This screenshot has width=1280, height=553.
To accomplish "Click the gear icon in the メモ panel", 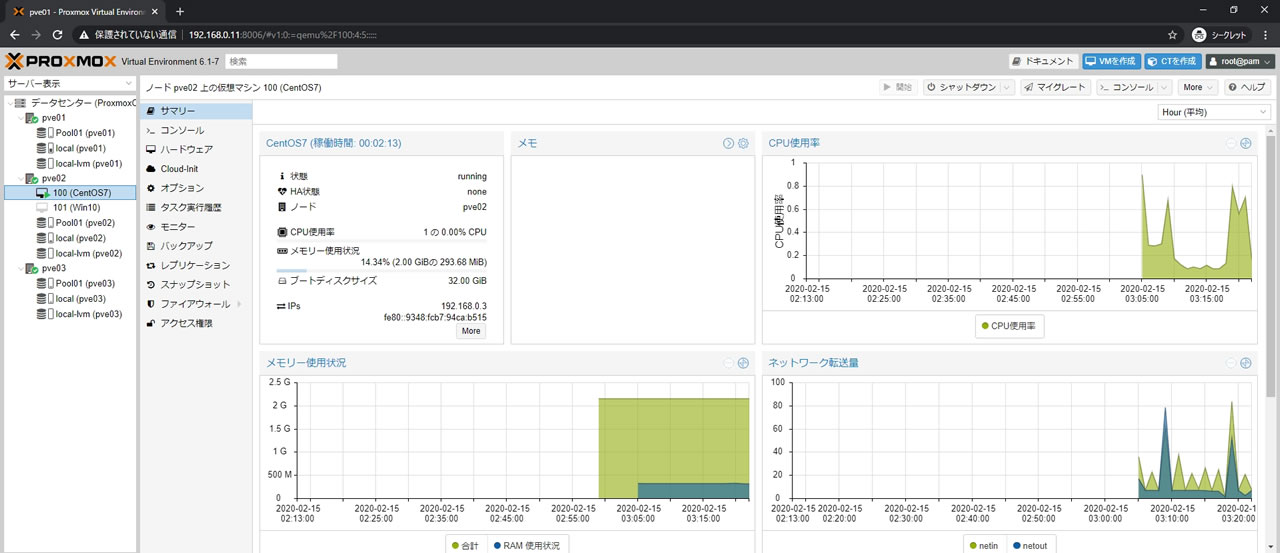I will pos(743,144).
